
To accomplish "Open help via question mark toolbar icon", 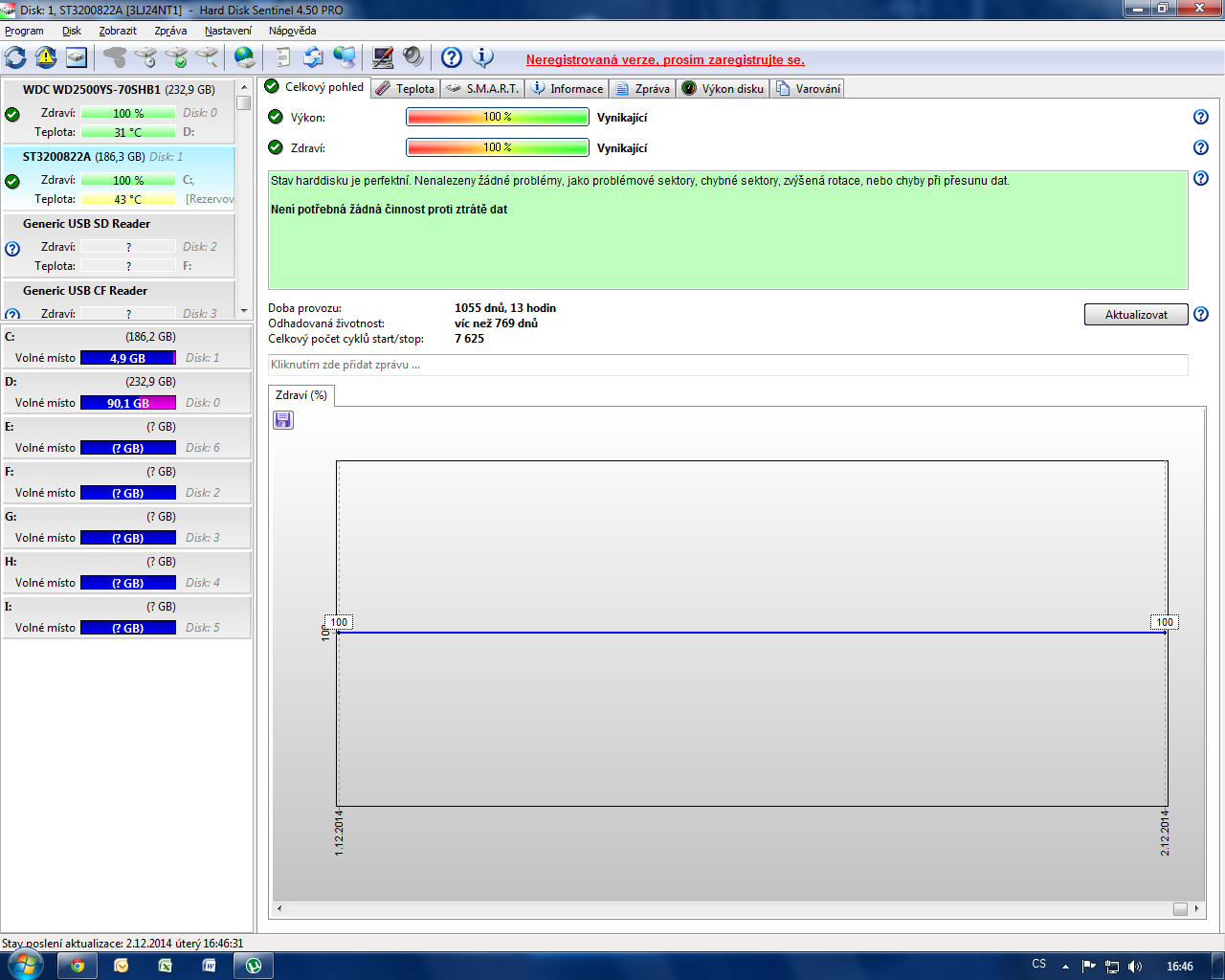I will point(452,57).
